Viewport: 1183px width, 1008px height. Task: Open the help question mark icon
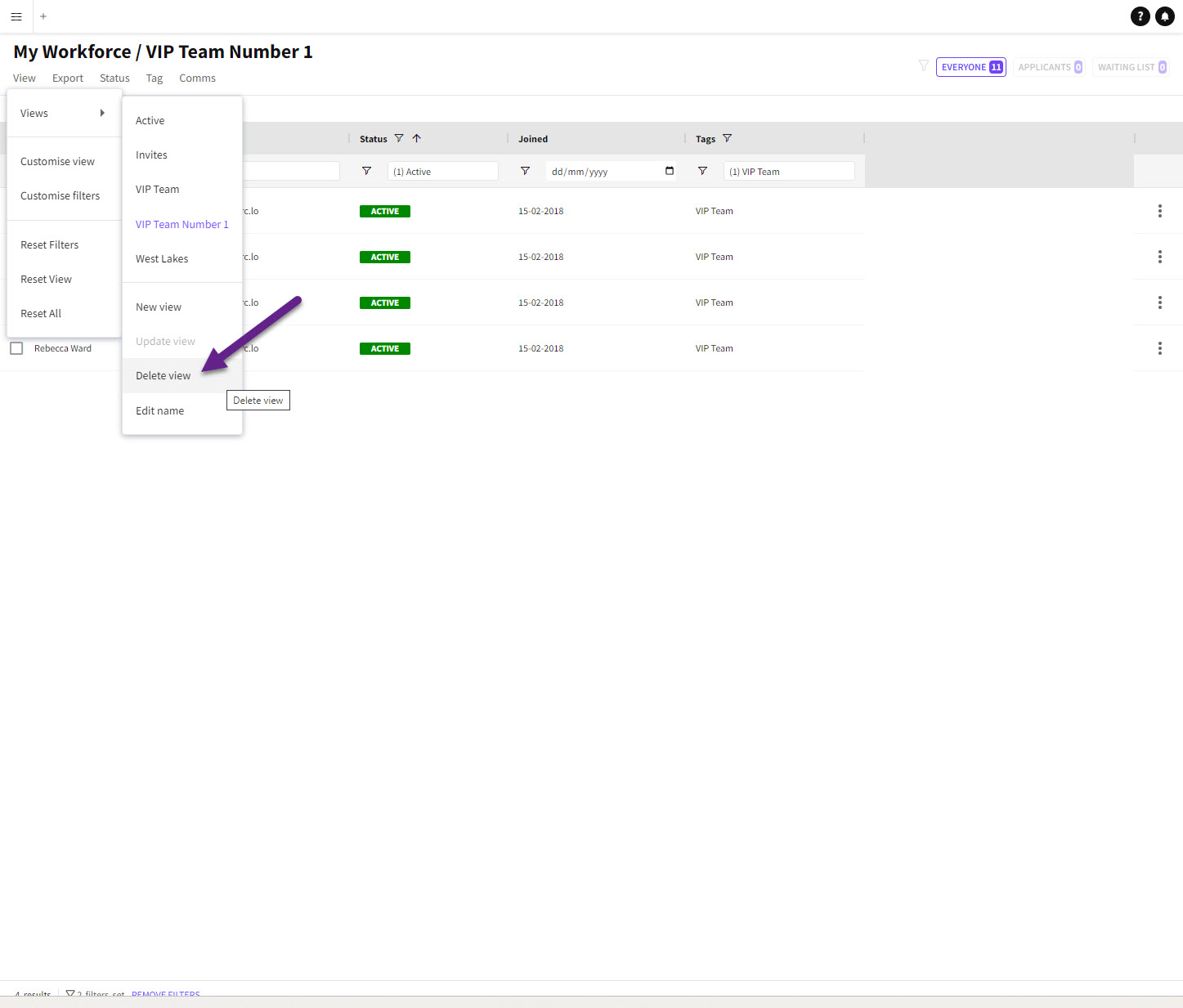[x=1140, y=16]
